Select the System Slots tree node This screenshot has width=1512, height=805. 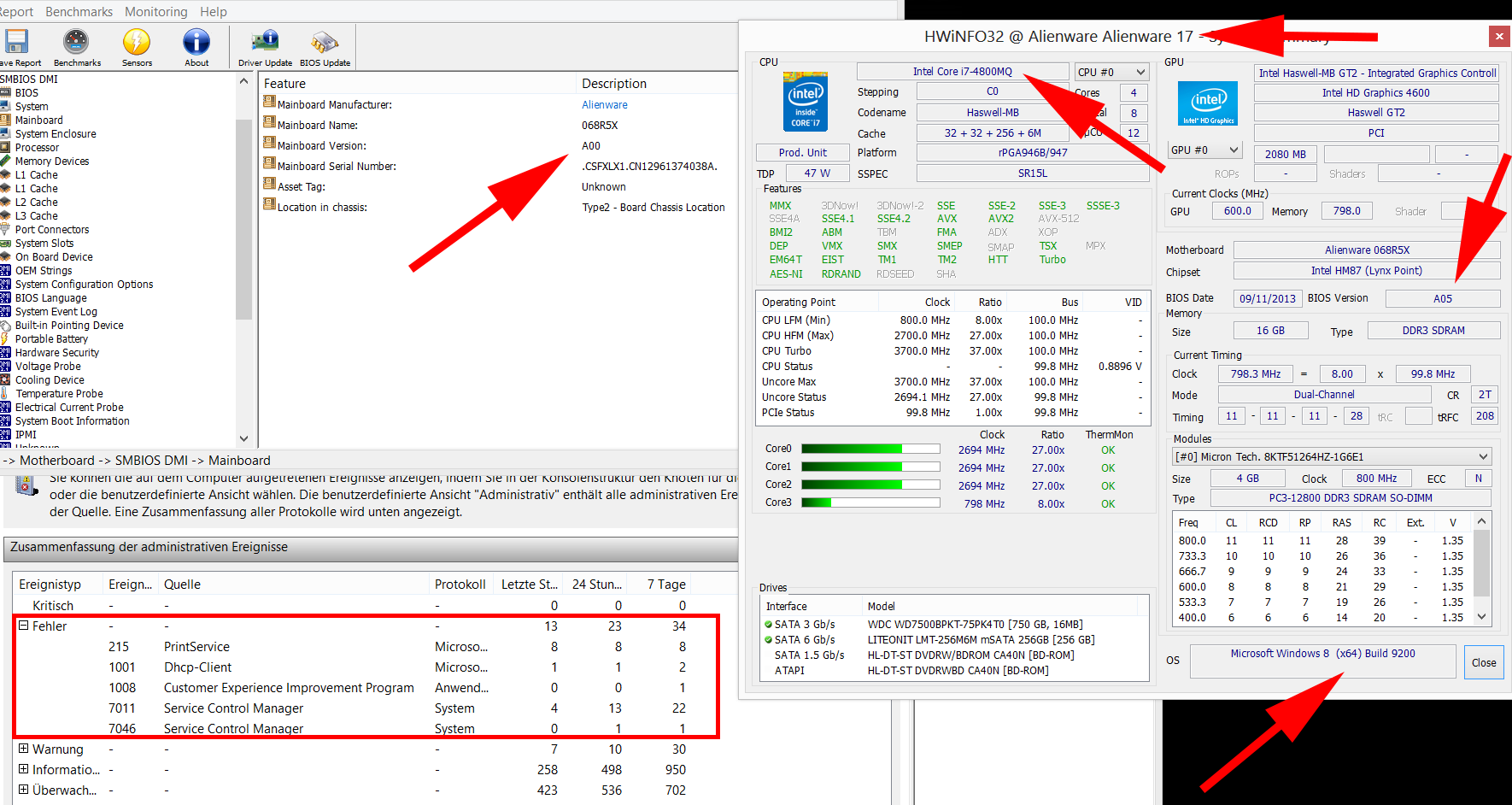(44, 244)
